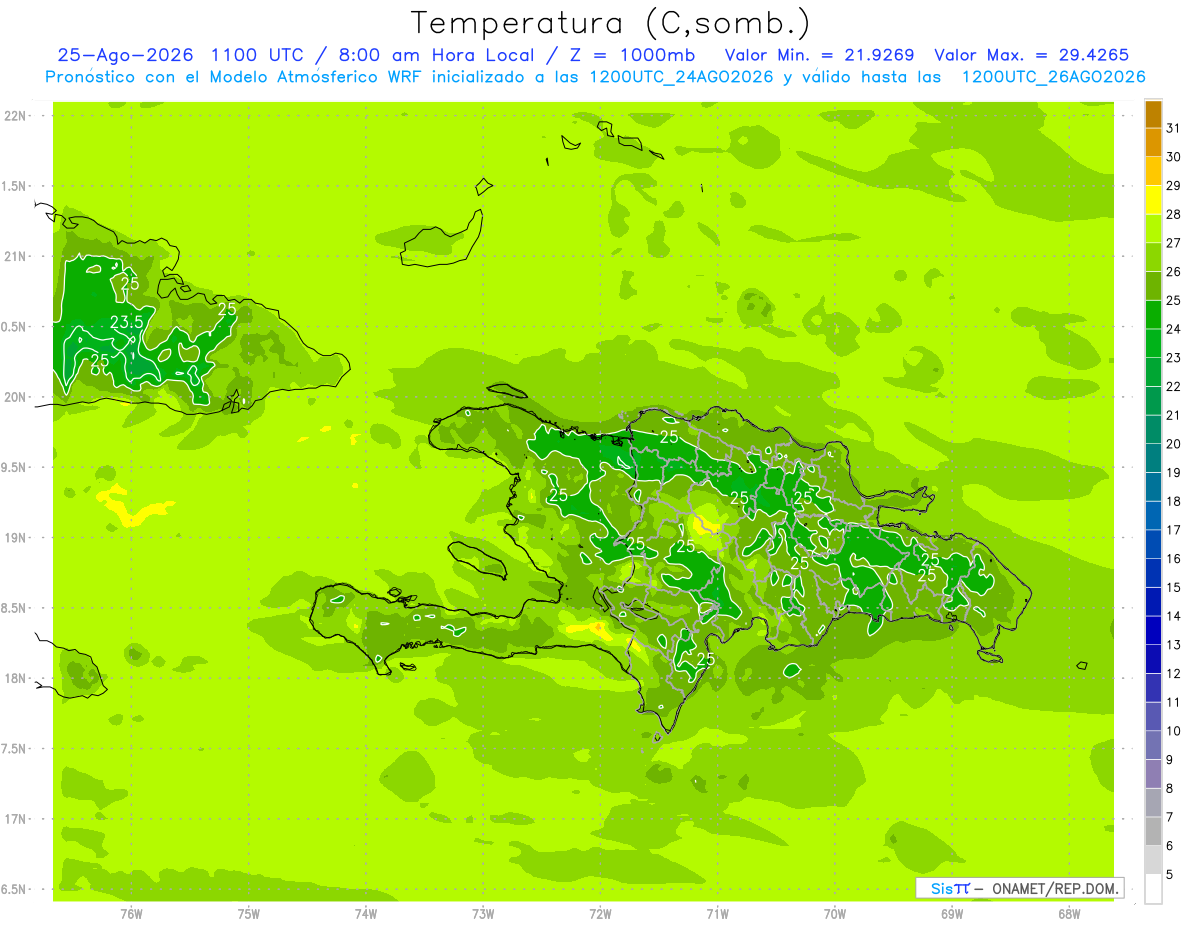The image size is (1200, 927).
Task: Click the "6.5N" latitude label
Action: point(13,889)
